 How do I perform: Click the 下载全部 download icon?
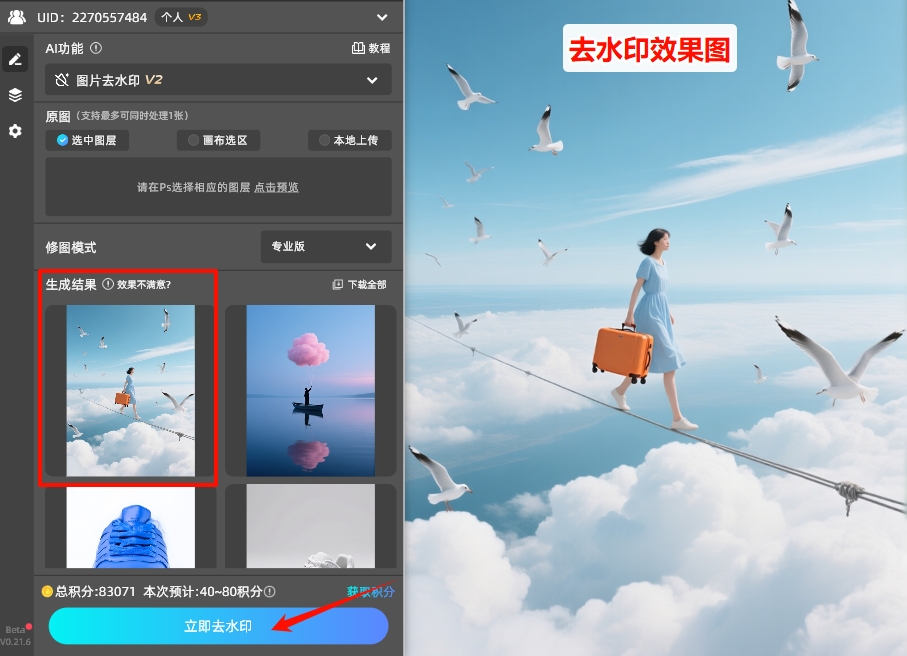click(337, 283)
